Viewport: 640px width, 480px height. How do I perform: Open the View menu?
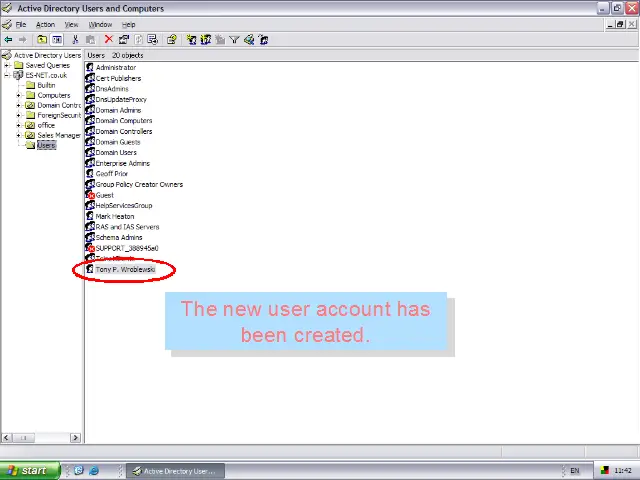click(x=71, y=24)
